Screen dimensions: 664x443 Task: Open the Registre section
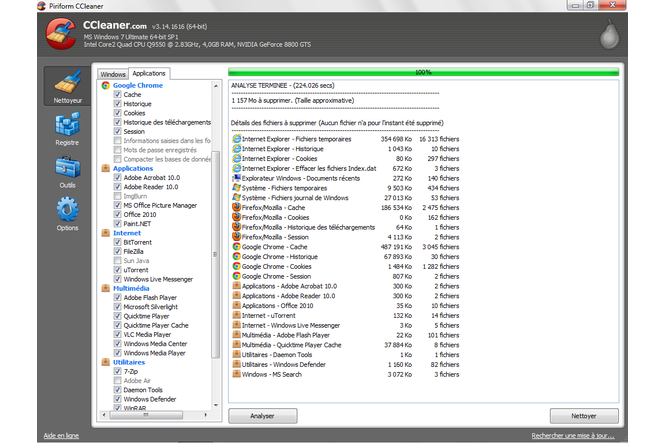67,129
